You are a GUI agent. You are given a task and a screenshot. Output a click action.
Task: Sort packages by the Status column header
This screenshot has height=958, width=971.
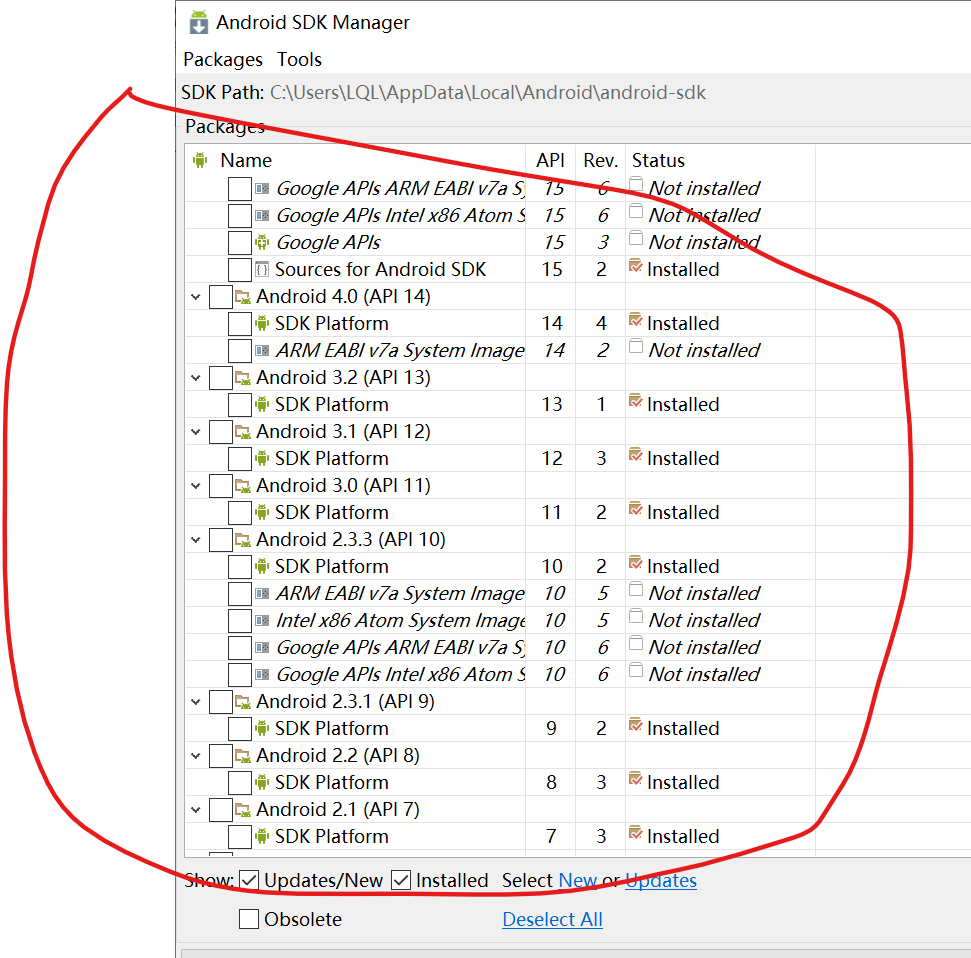click(x=658, y=160)
